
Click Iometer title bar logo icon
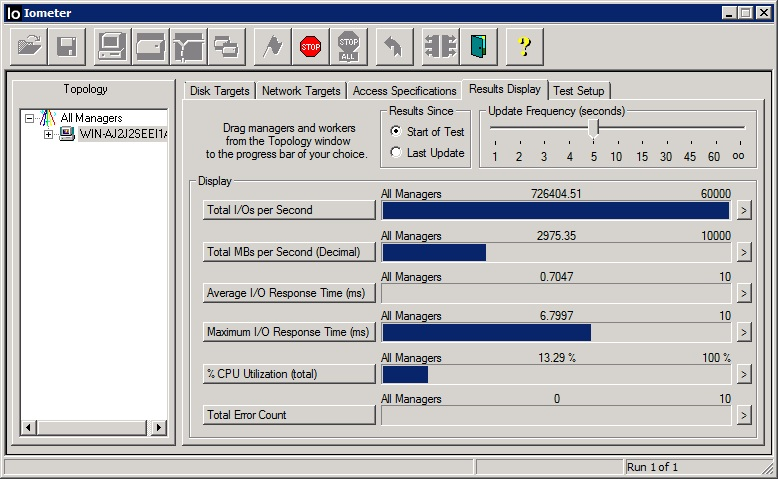coord(13,13)
